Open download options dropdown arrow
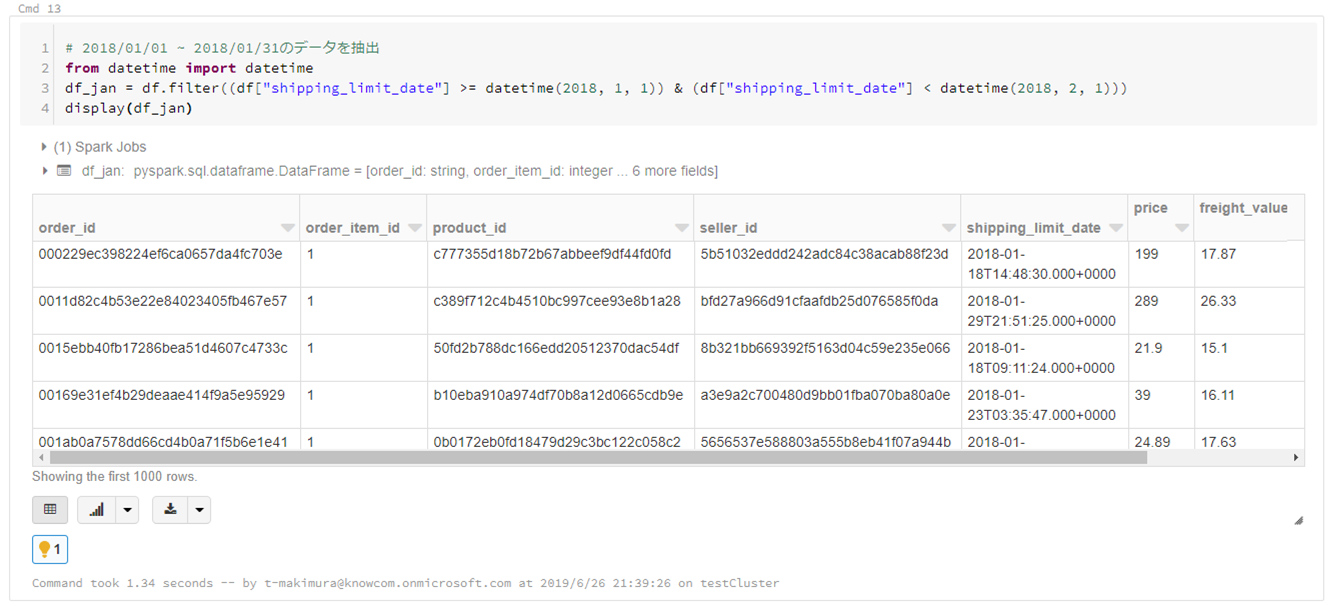The image size is (1330, 605). (200, 510)
